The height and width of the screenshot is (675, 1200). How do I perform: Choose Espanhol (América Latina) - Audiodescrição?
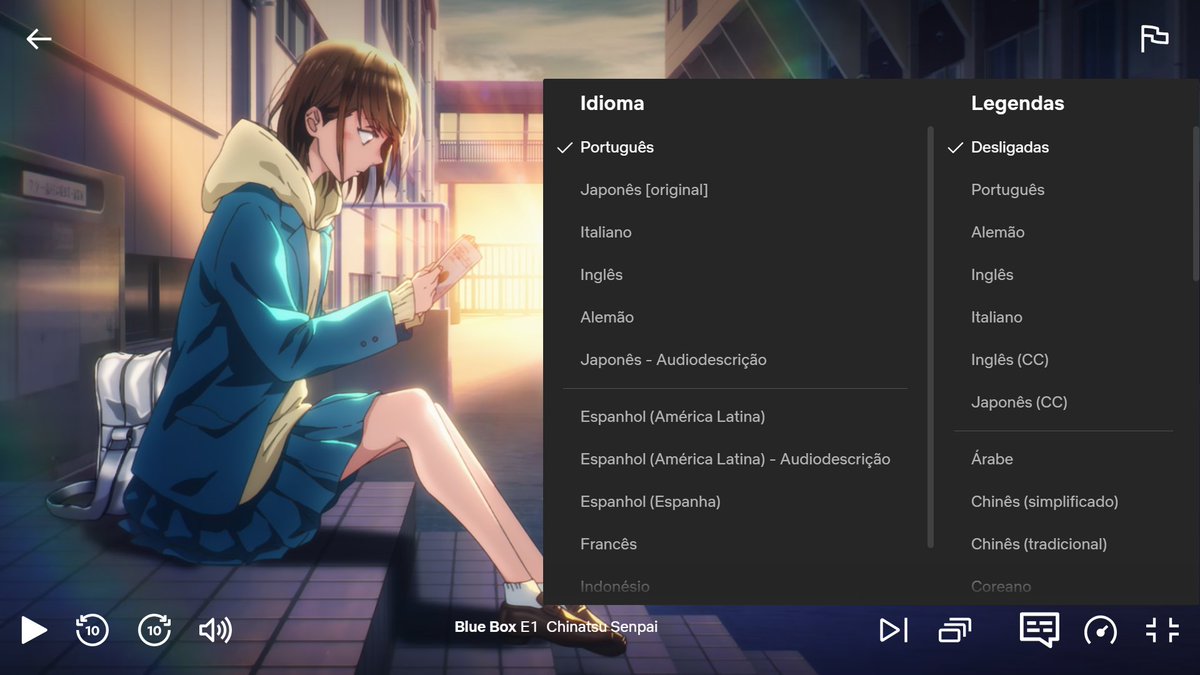tap(735, 459)
